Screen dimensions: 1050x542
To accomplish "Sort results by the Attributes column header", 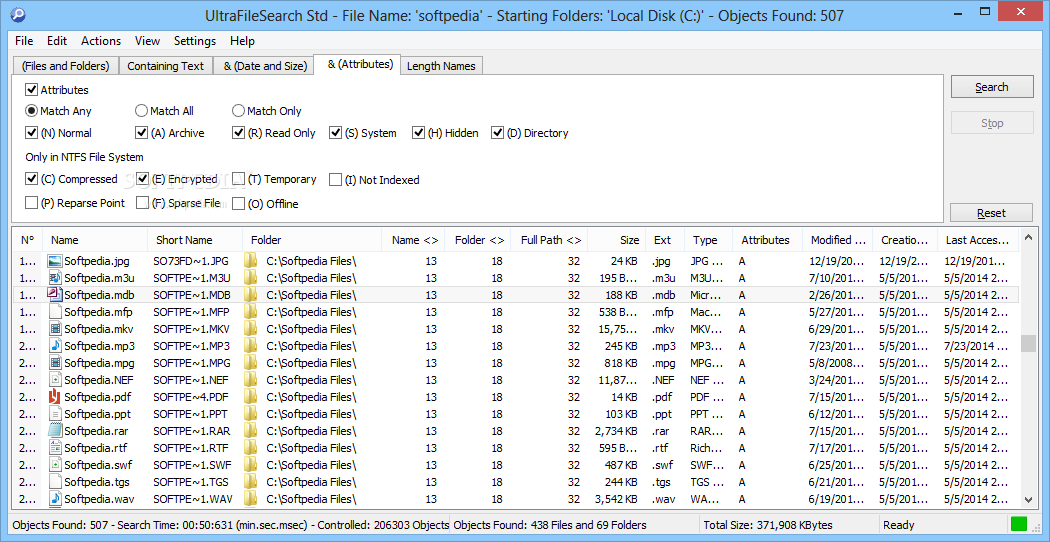I will (767, 240).
